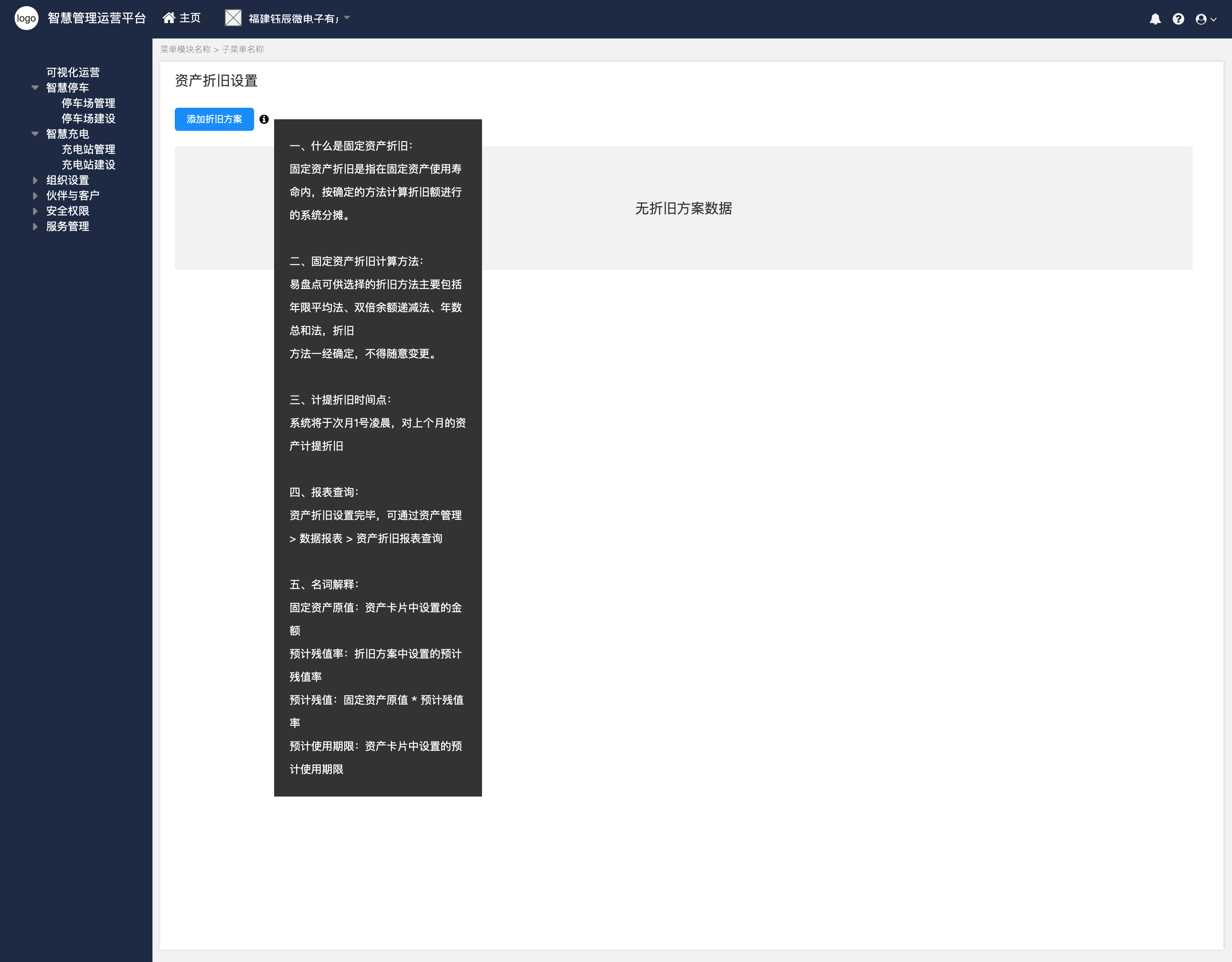The height and width of the screenshot is (962, 1232).
Task: Click tooltip heading 三、计提折旧时间点
Action: click(340, 400)
